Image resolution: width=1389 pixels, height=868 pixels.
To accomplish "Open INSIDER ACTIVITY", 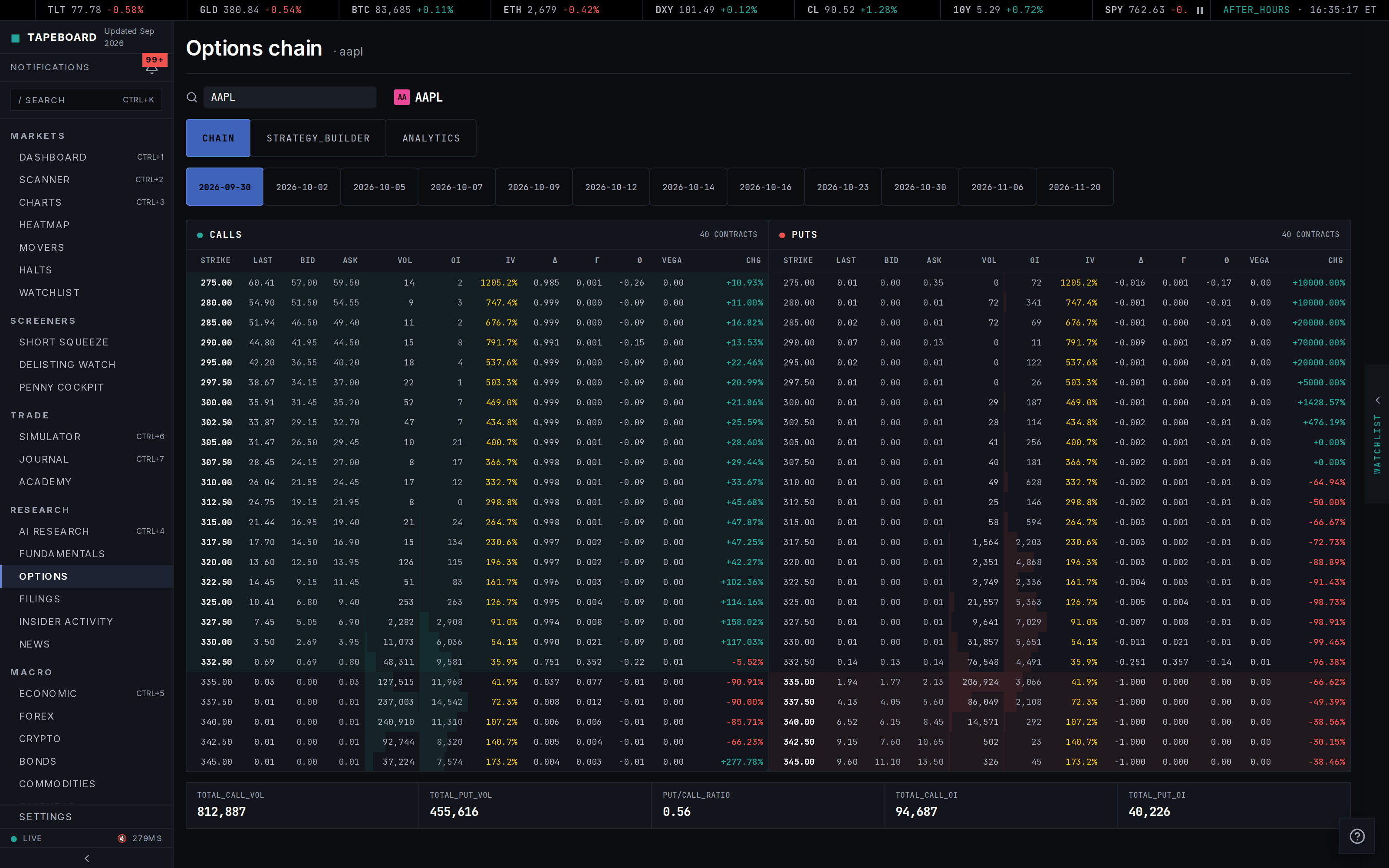I will (x=87, y=622).
